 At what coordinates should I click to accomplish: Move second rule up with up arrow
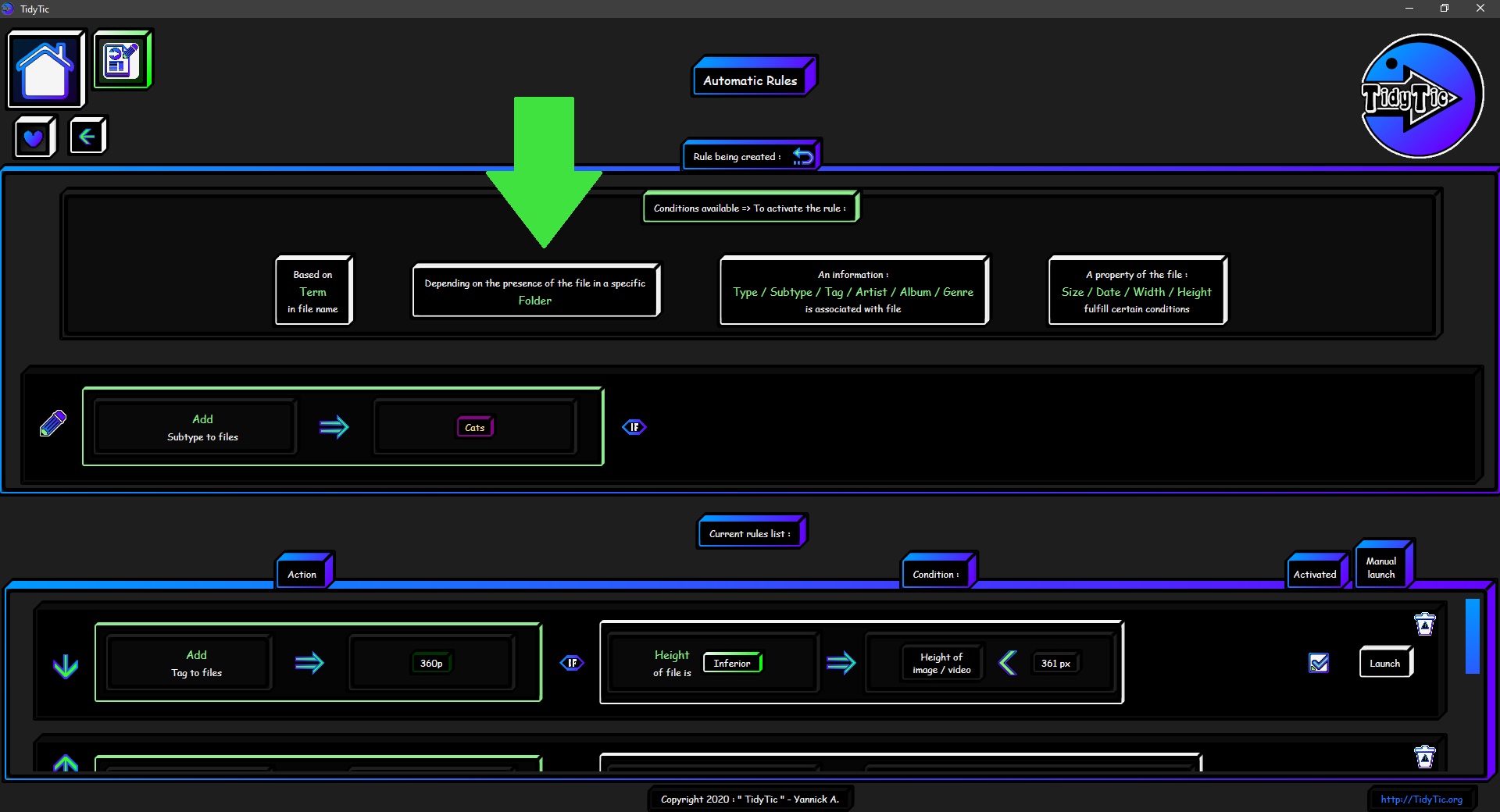point(66,763)
